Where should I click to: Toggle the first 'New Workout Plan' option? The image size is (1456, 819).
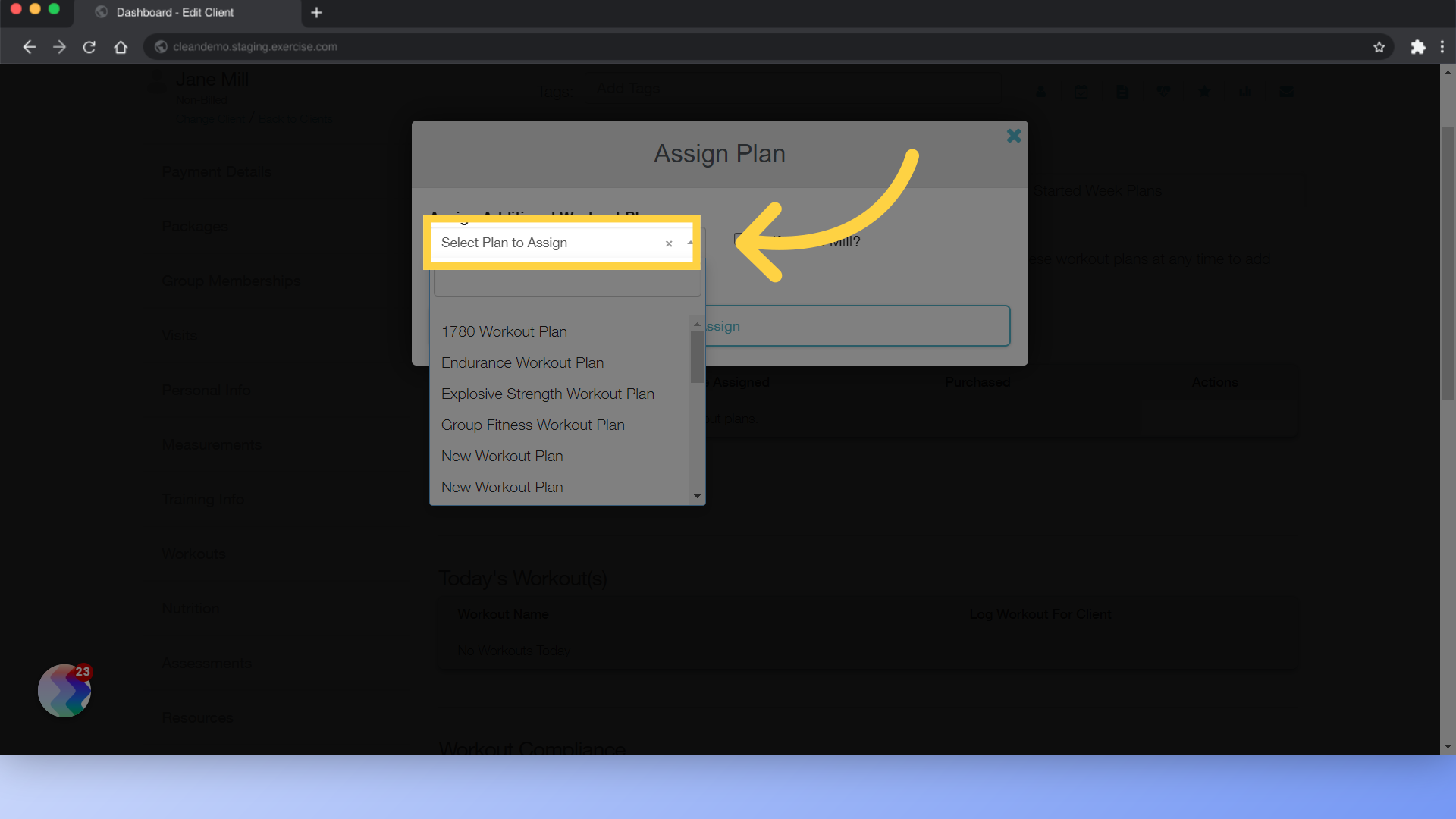click(x=502, y=455)
